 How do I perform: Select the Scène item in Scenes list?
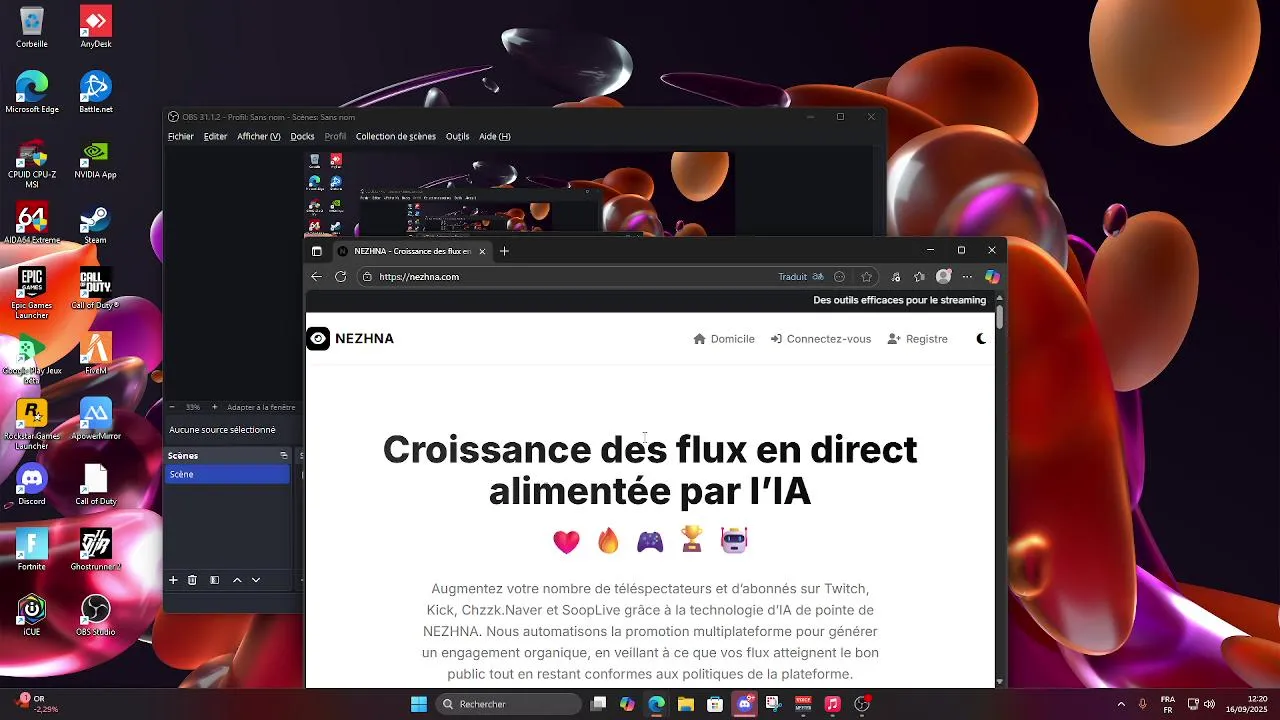(227, 475)
